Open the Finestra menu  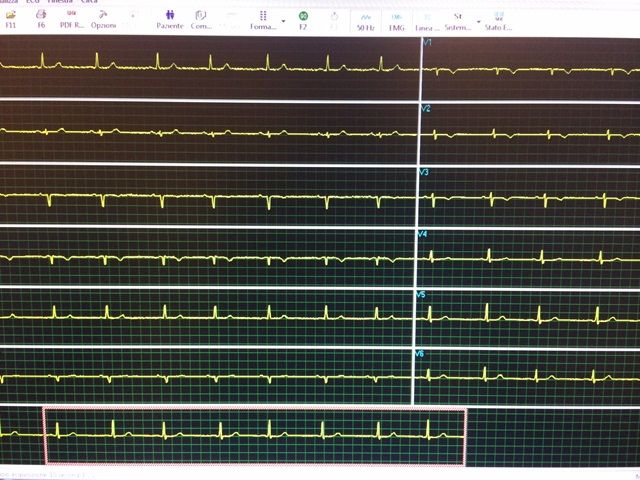pos(60,2)
